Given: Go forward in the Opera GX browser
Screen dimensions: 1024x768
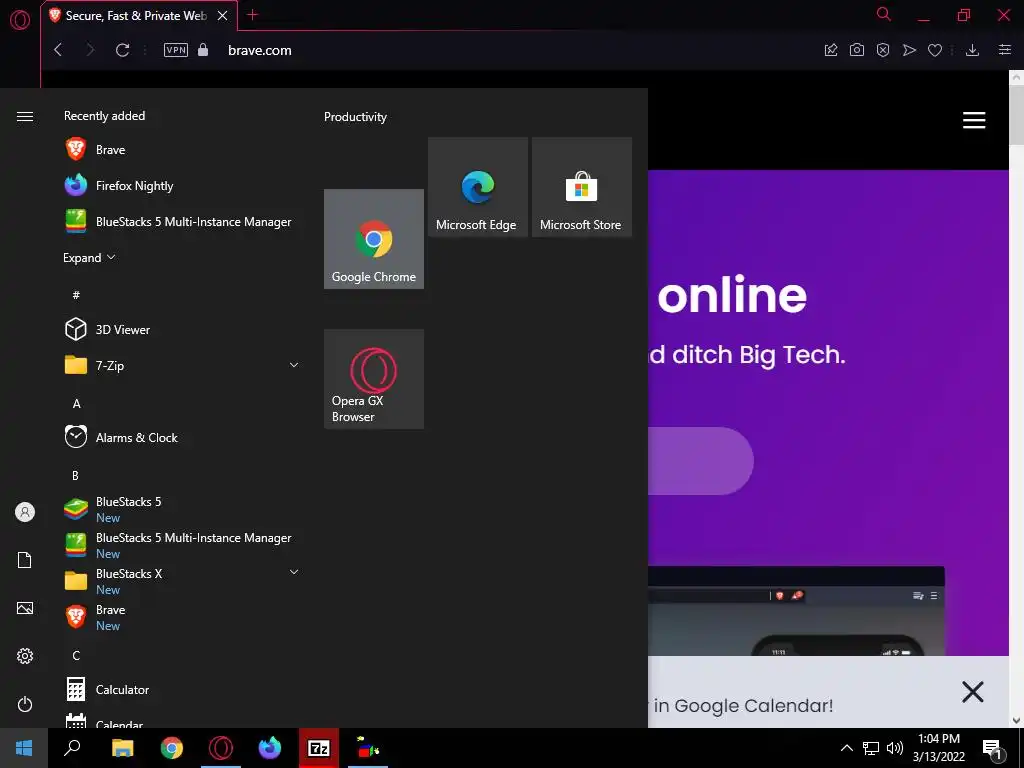Looking at the screenshot, I should (90, 50).
